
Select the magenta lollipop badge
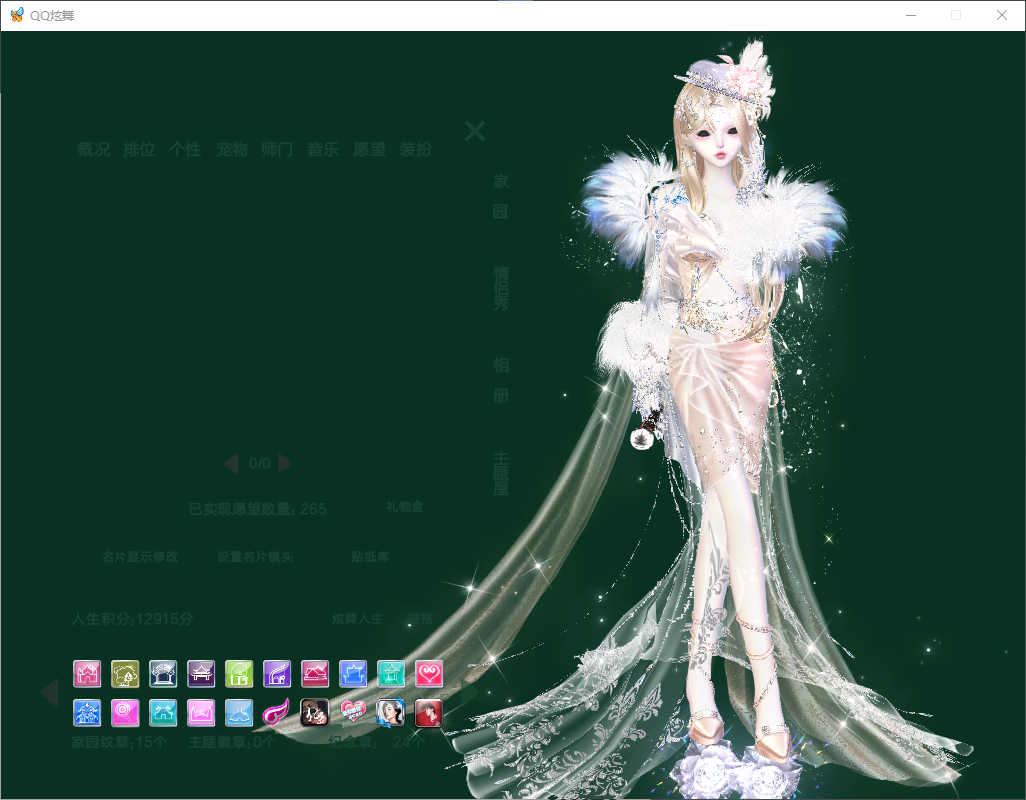[125, 713]
